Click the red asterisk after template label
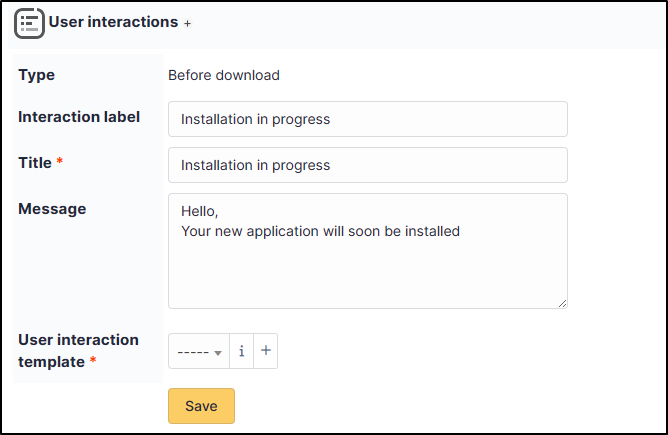The image size is (668, 435). coord(93,361)
